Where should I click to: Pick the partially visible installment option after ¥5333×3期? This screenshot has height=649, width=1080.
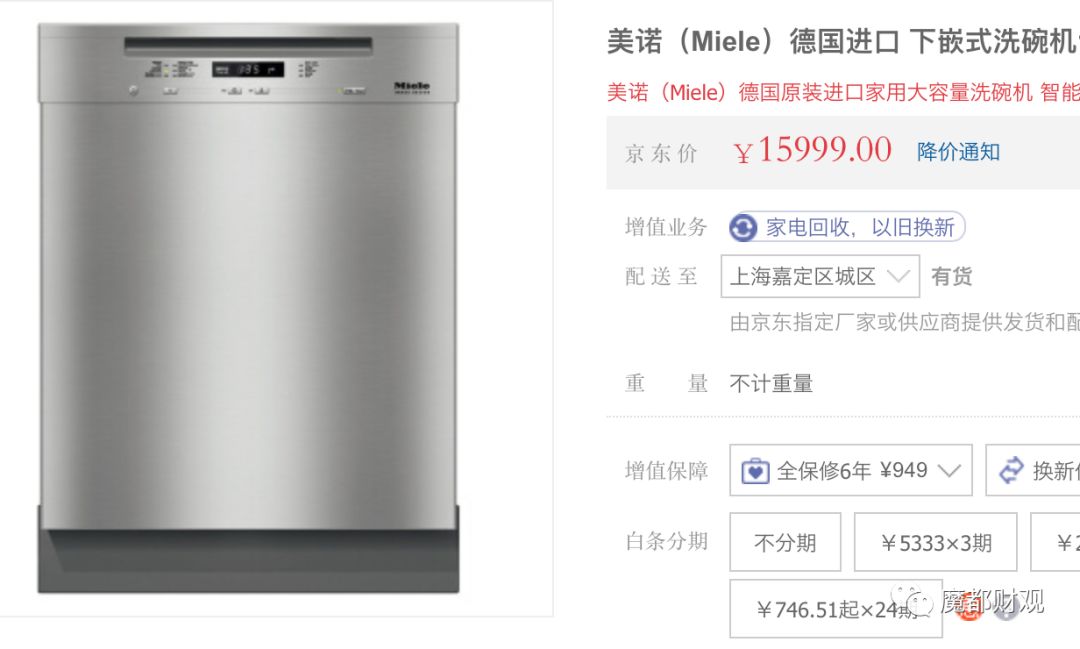1057,543
